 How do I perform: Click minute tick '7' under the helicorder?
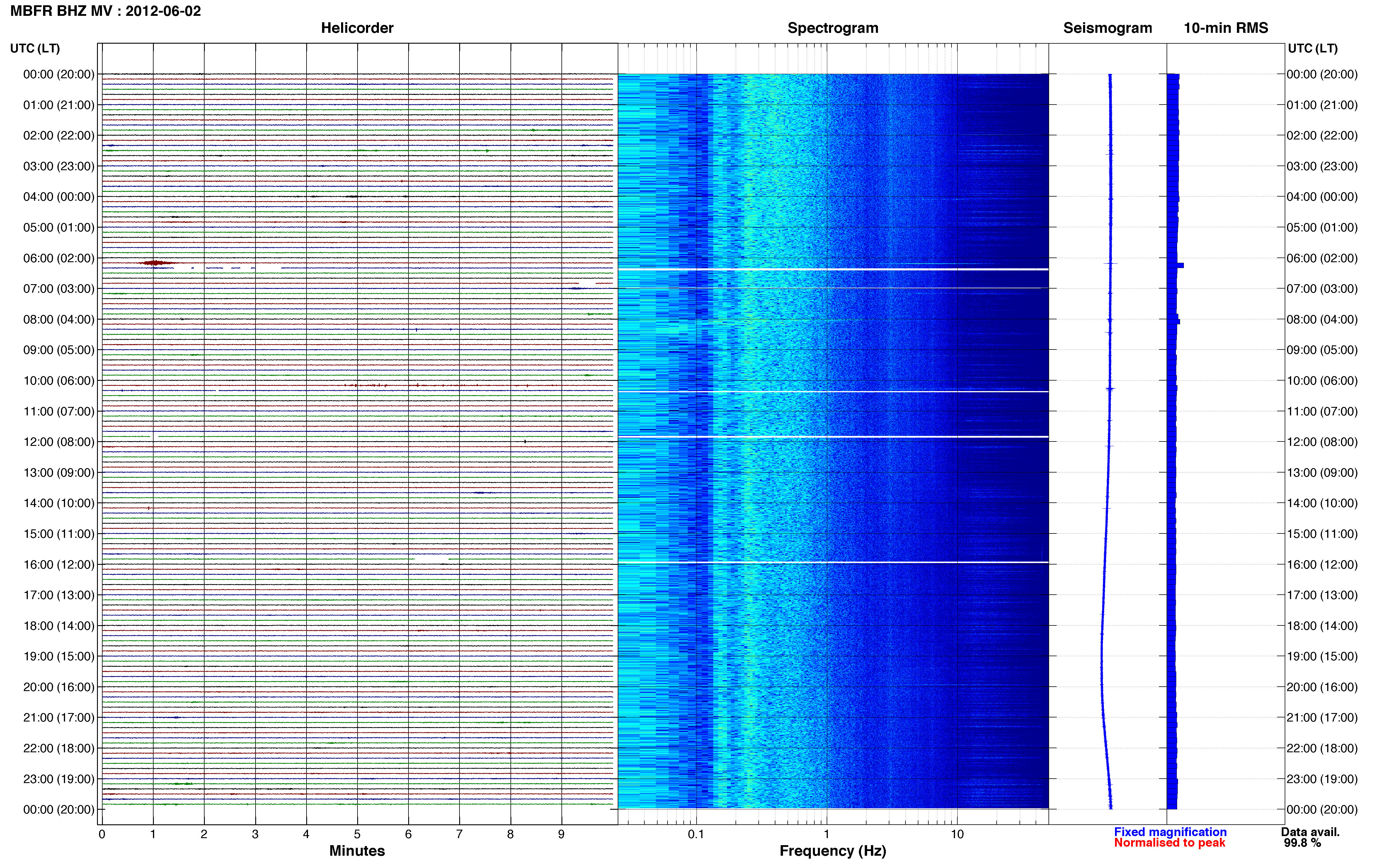click(459, 834)
